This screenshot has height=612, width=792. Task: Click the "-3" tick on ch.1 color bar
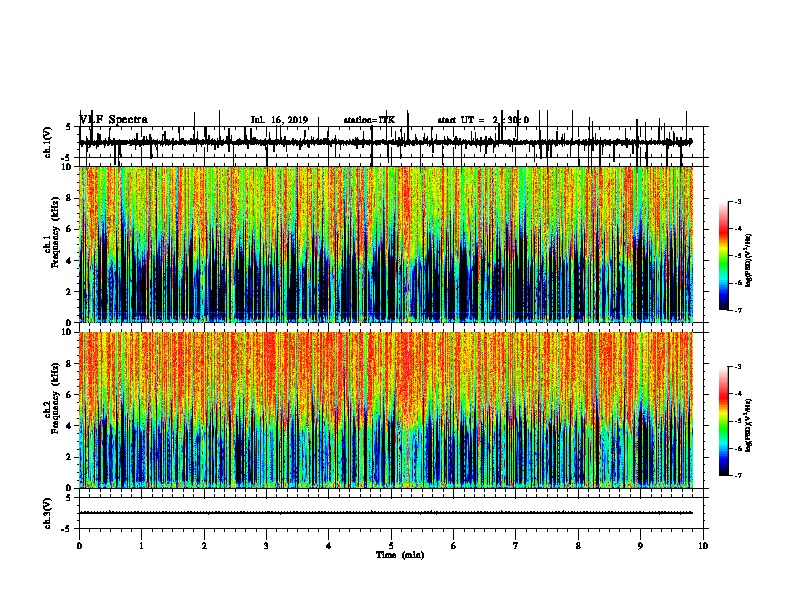pos(738,202)
